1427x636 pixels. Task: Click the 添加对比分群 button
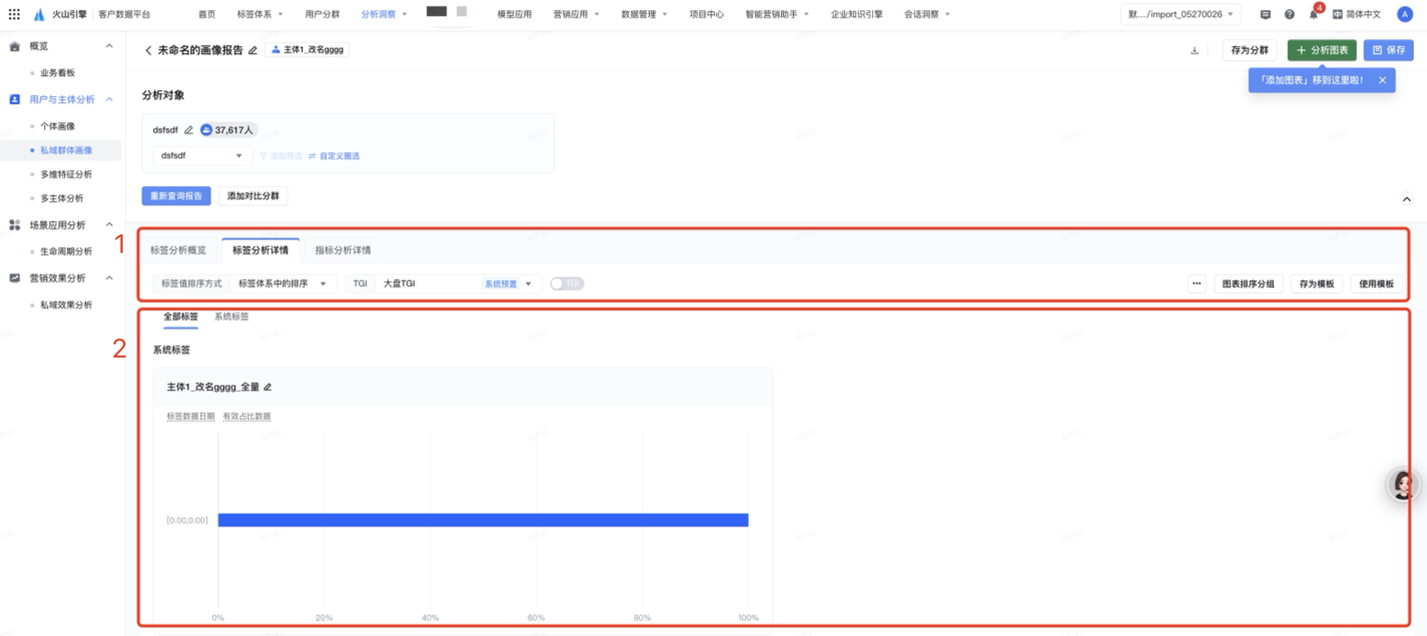253,196
